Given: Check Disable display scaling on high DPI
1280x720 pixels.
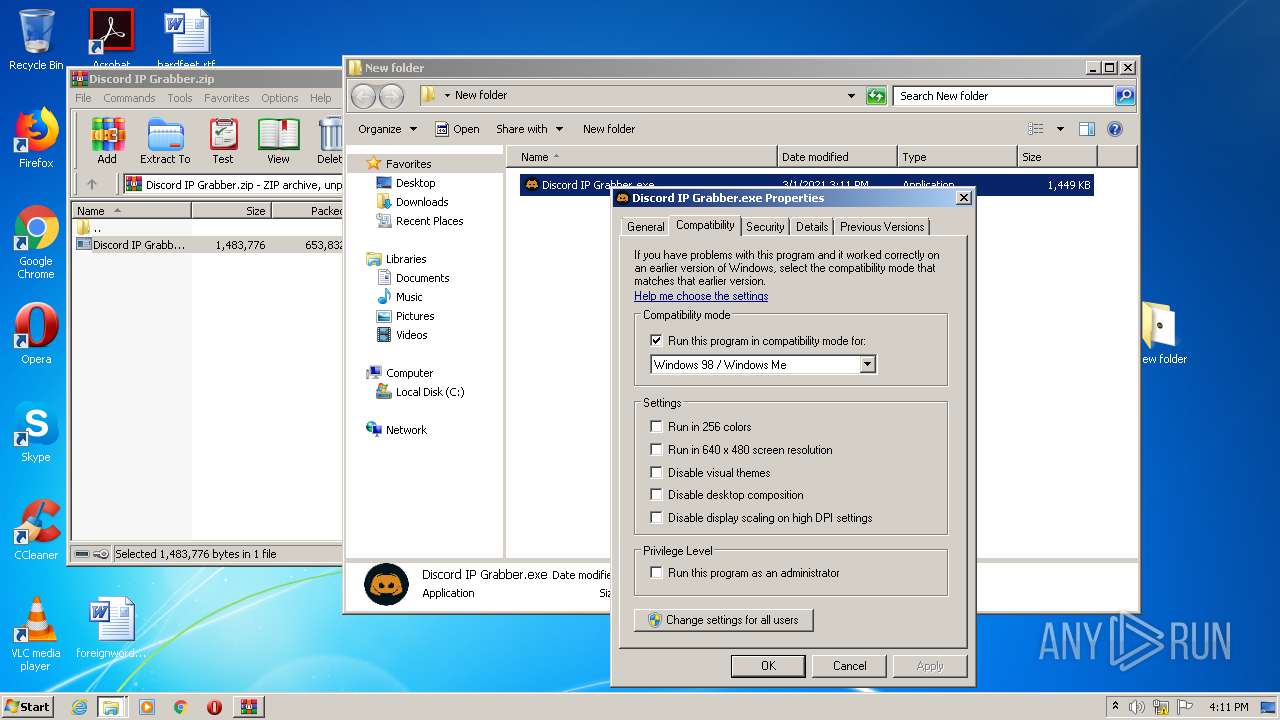Looking at the screenshot, I should point(656,518).
